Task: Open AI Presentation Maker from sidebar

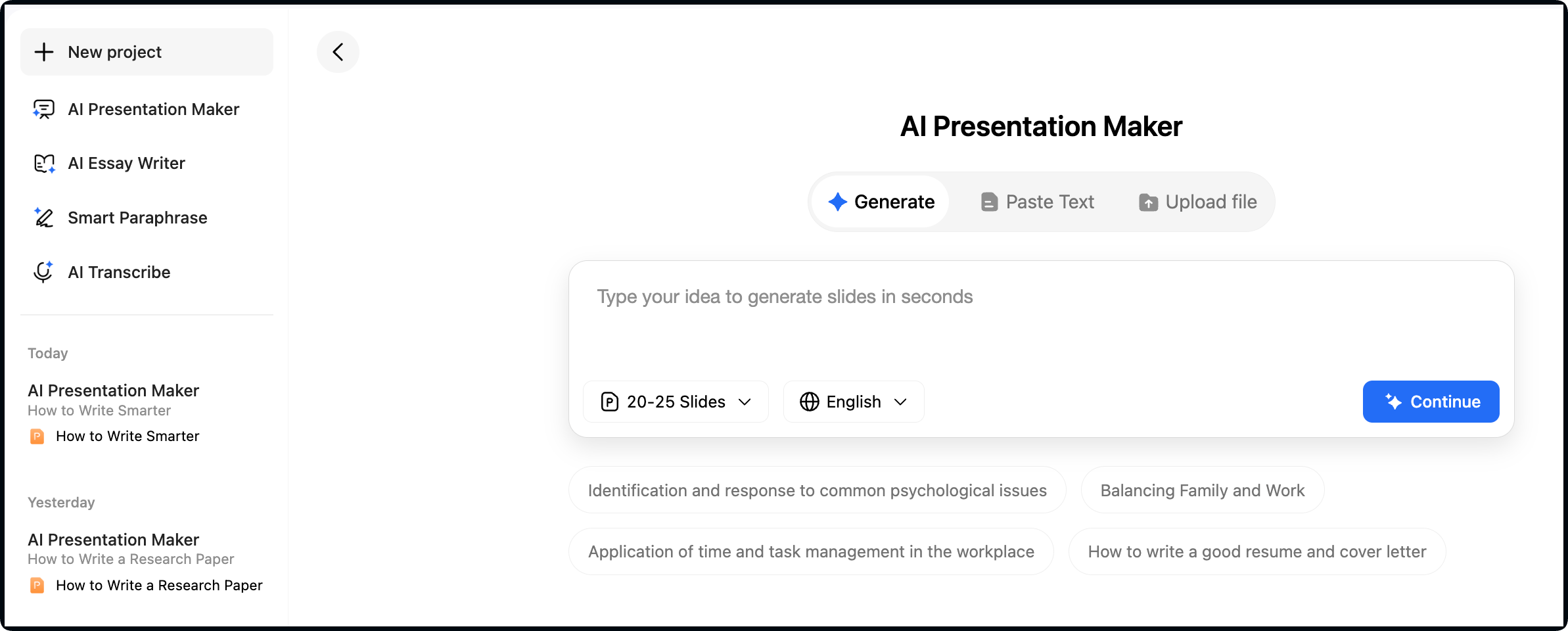Action: click(147, 109)
